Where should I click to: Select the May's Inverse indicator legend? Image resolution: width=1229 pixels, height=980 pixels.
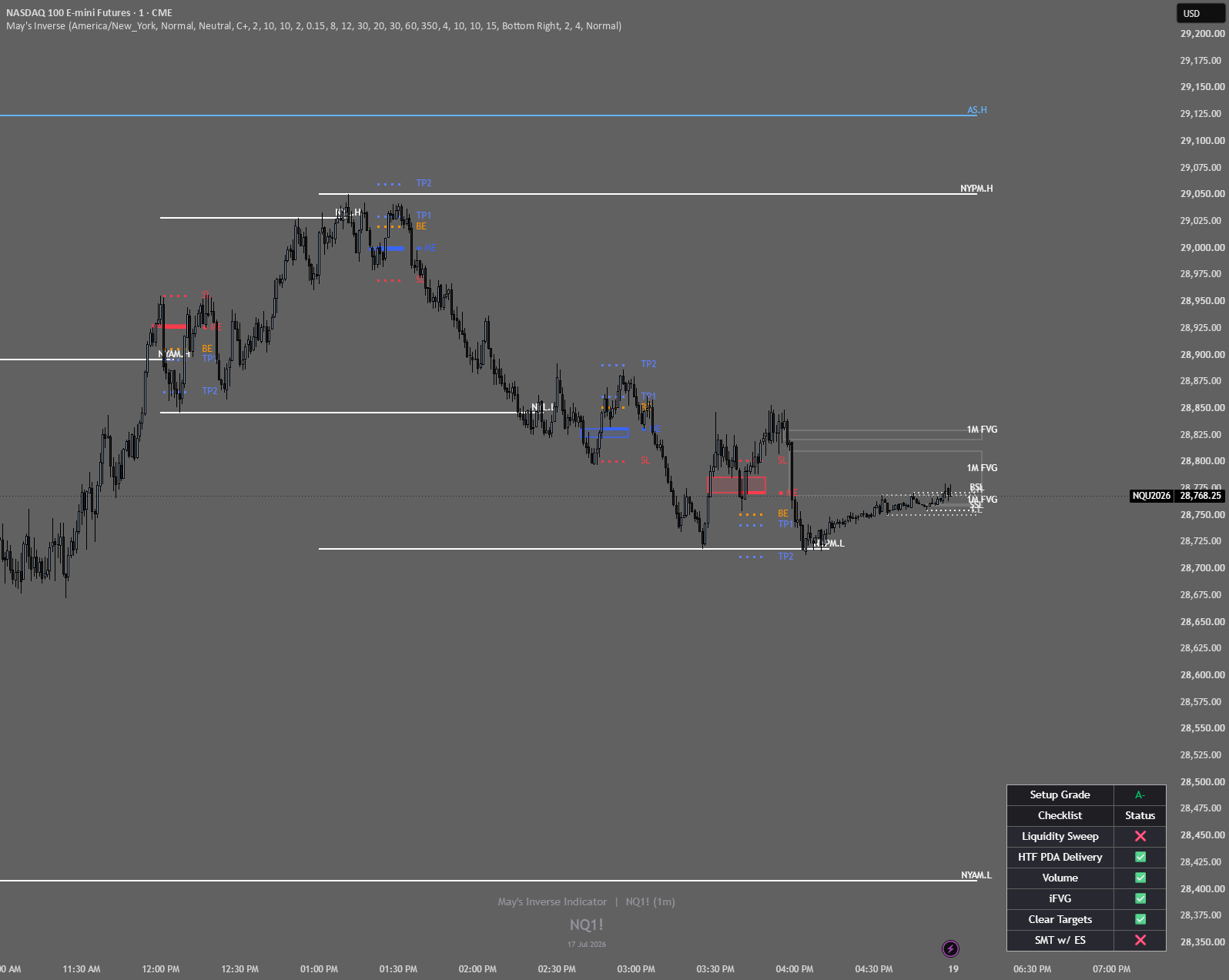tap(313, 26)
